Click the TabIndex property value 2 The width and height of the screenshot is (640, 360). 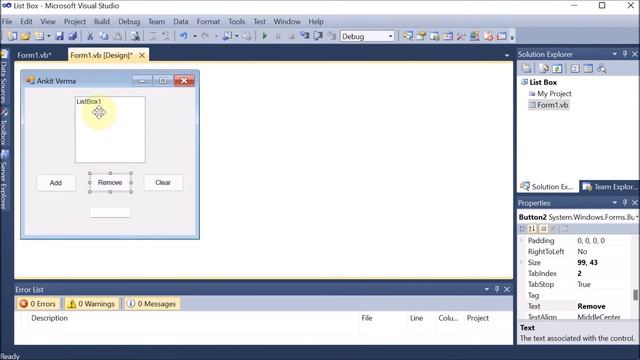point(579,273)
